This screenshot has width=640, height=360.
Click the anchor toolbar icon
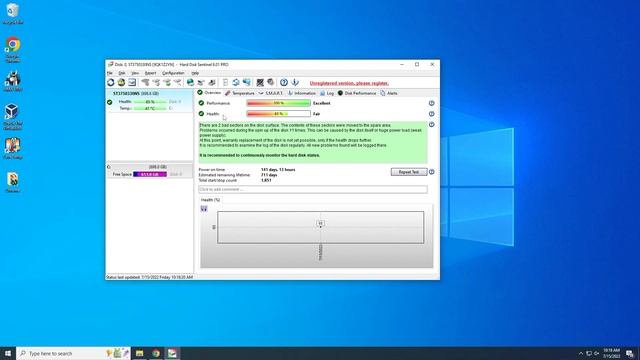coord(295,82)
